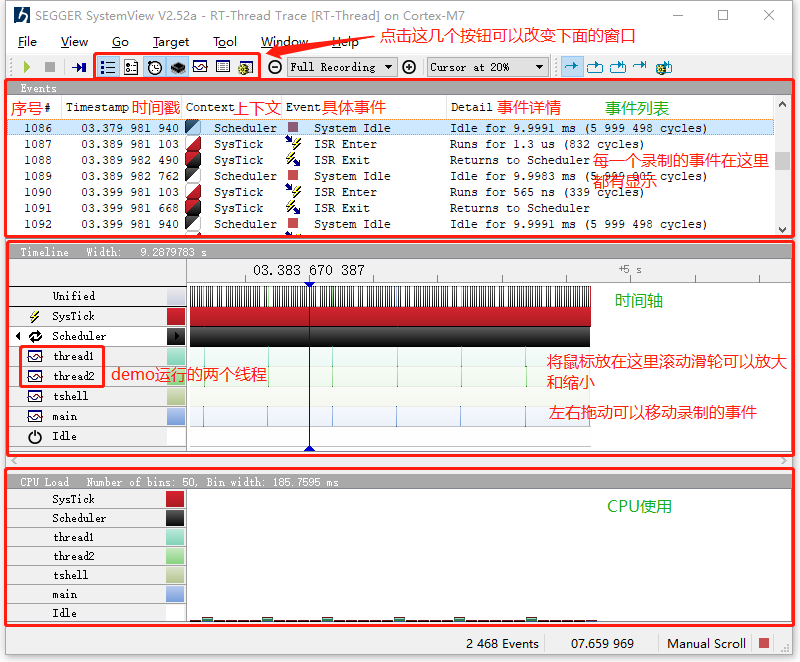Click the red SysTick color swatch in CPU Load
Image resolution: width=800 pixels, height=662 pixels.
click(x=175, y=499)
